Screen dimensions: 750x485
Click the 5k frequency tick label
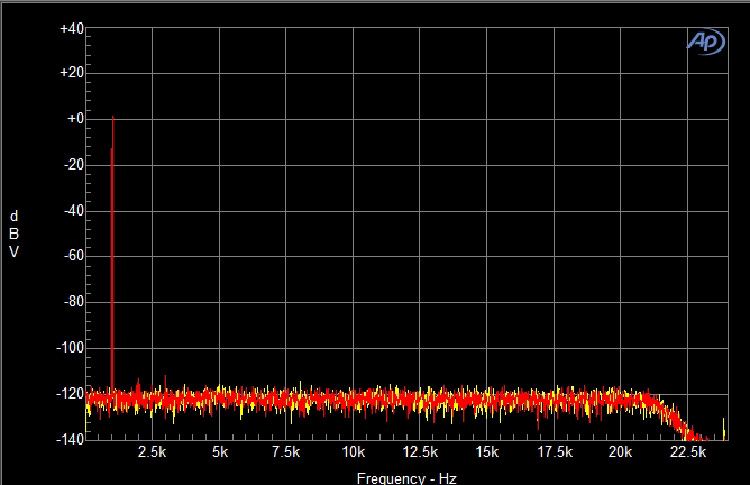click(219, 453)
